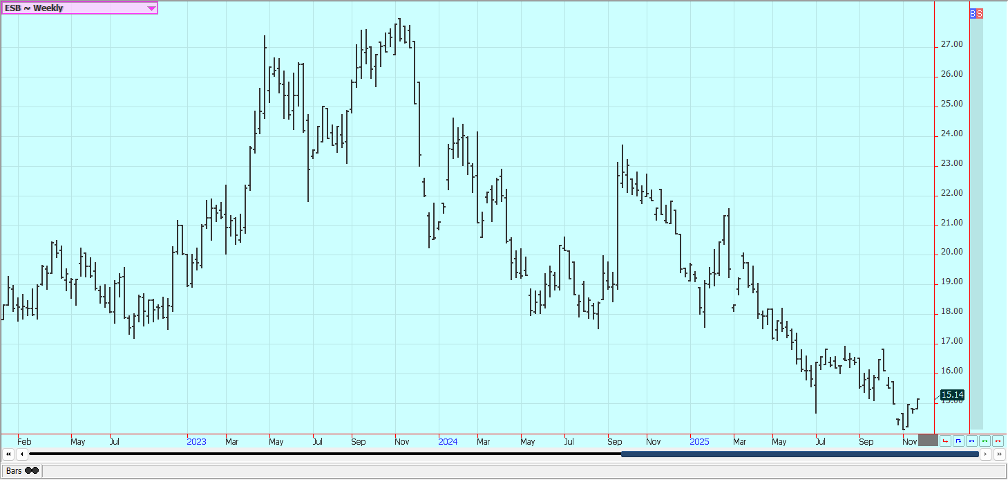Image resolution: width=1008 pixels, height=480 pixels.
Task: Select the Bars tab at the bottom
Action: 21,470
